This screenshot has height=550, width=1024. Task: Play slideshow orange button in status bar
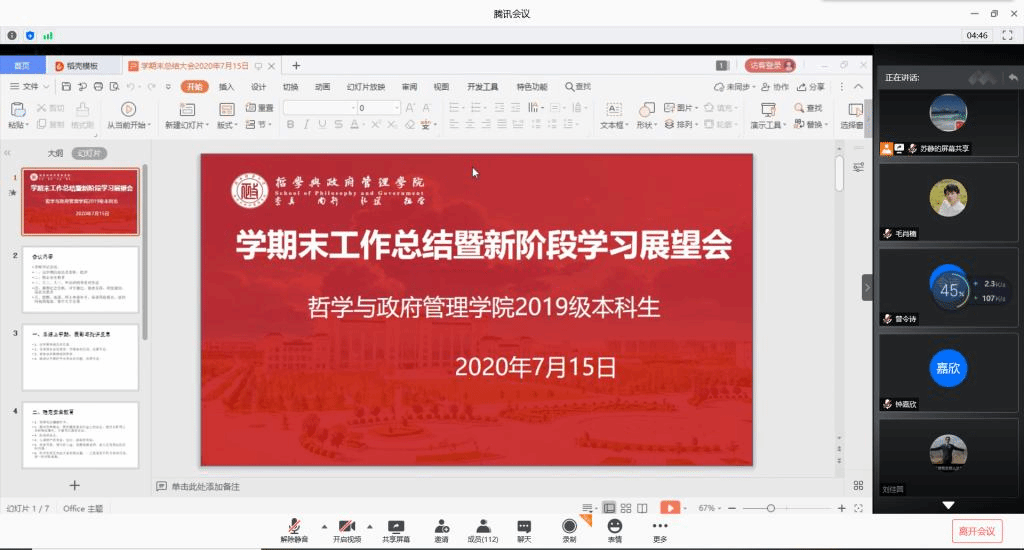click(x=670, y=508)
